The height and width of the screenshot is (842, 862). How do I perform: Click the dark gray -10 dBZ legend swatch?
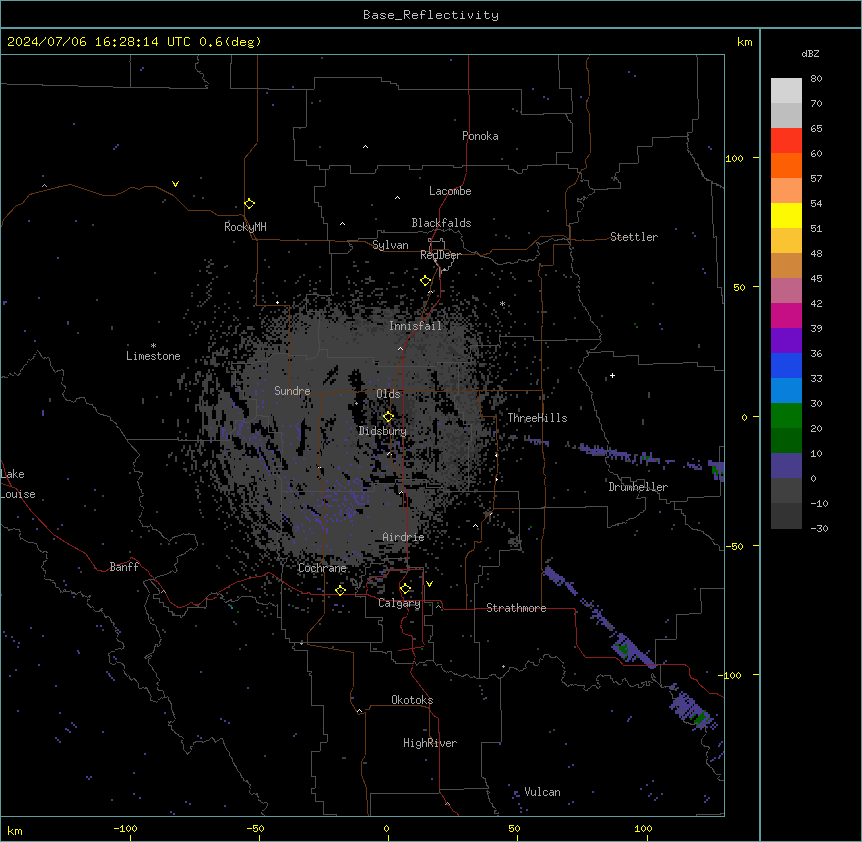[786, 516]
